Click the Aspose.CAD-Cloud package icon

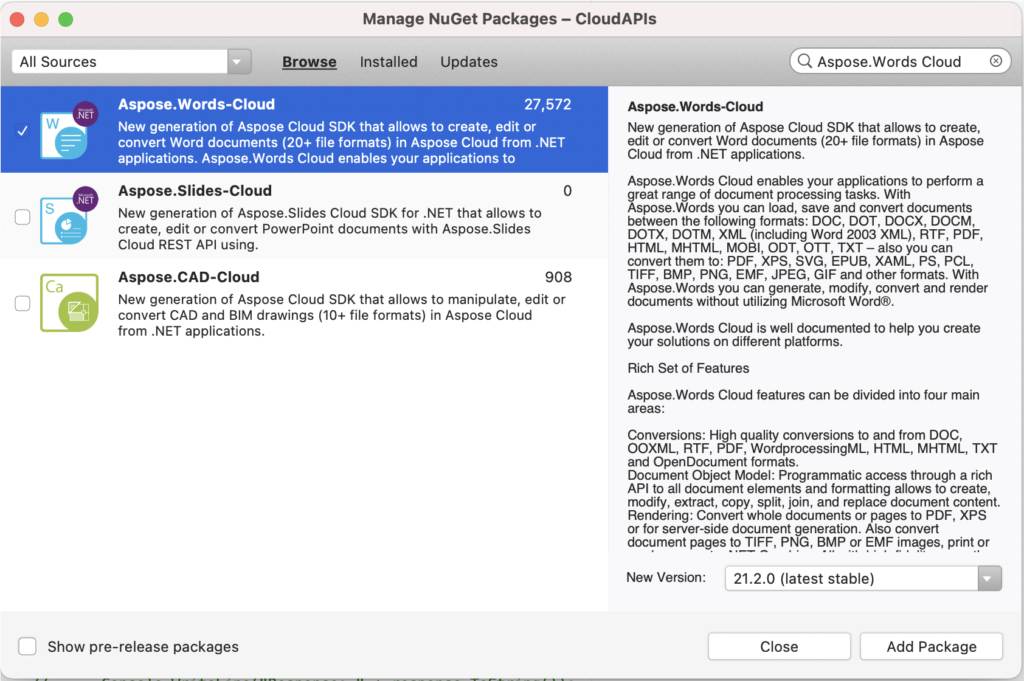[68, 303]
